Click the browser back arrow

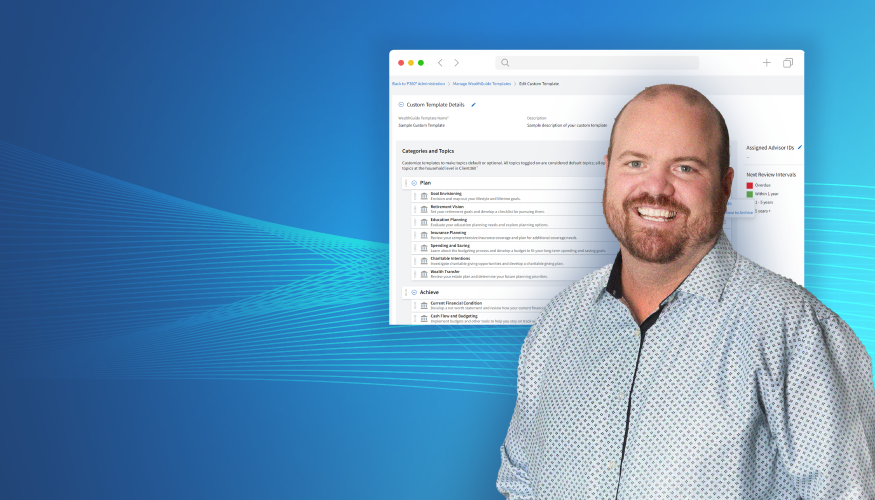coord(440,63)
